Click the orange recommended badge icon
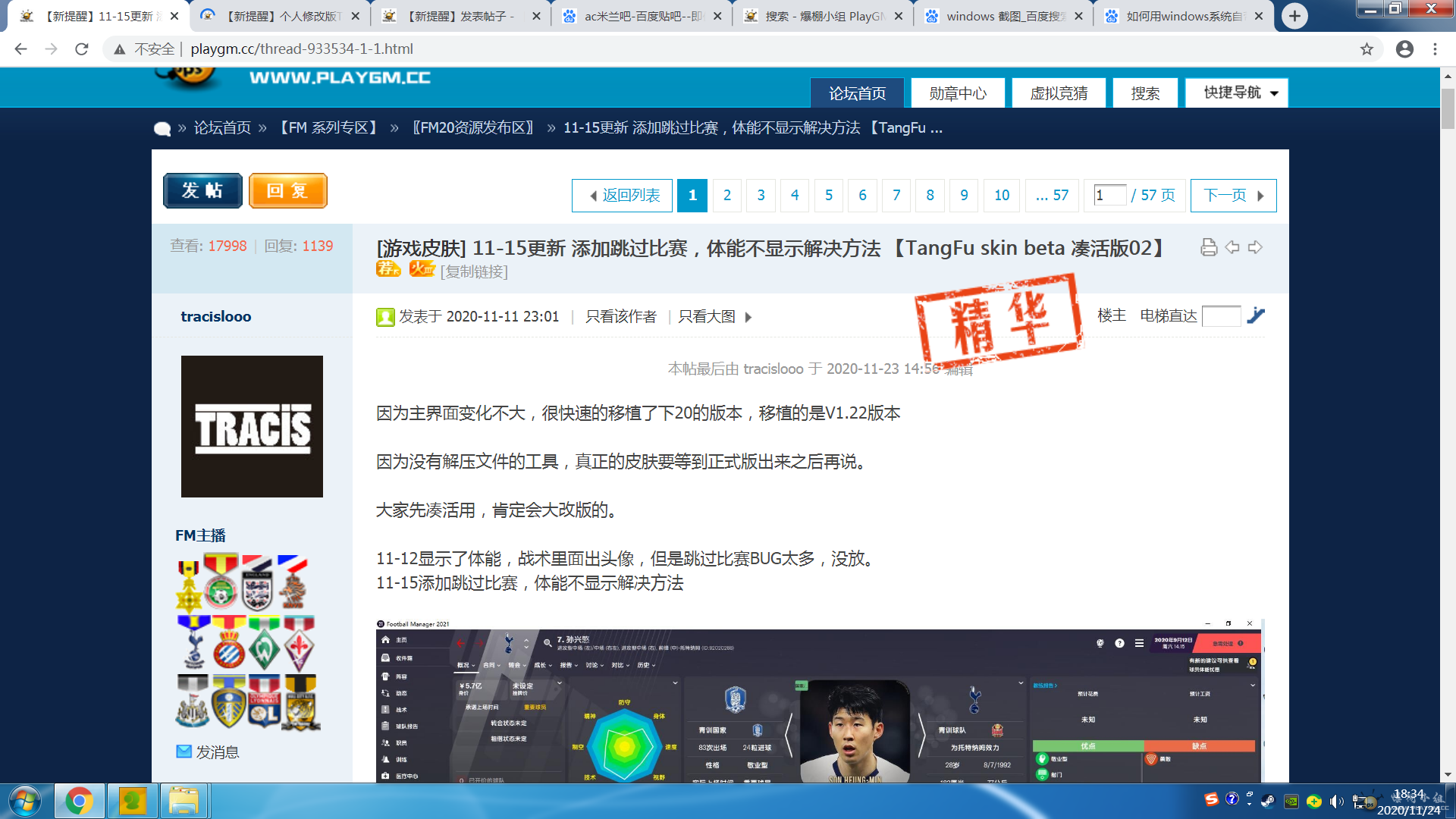 tap(388, 268)
